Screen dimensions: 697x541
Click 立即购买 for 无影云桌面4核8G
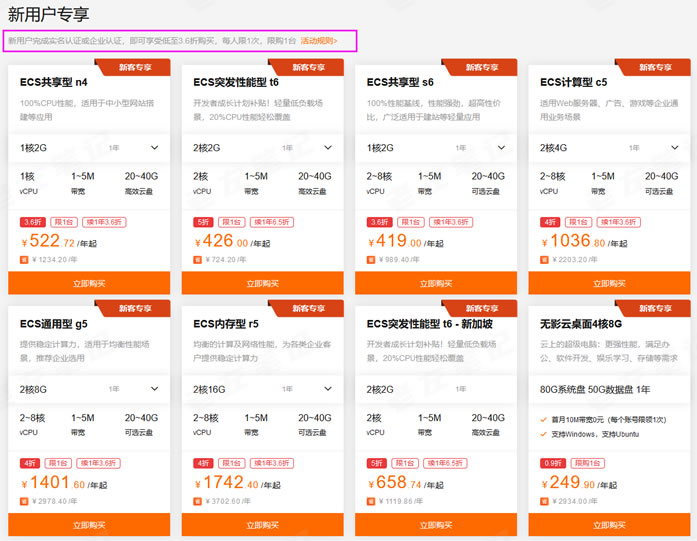[609, 525]
